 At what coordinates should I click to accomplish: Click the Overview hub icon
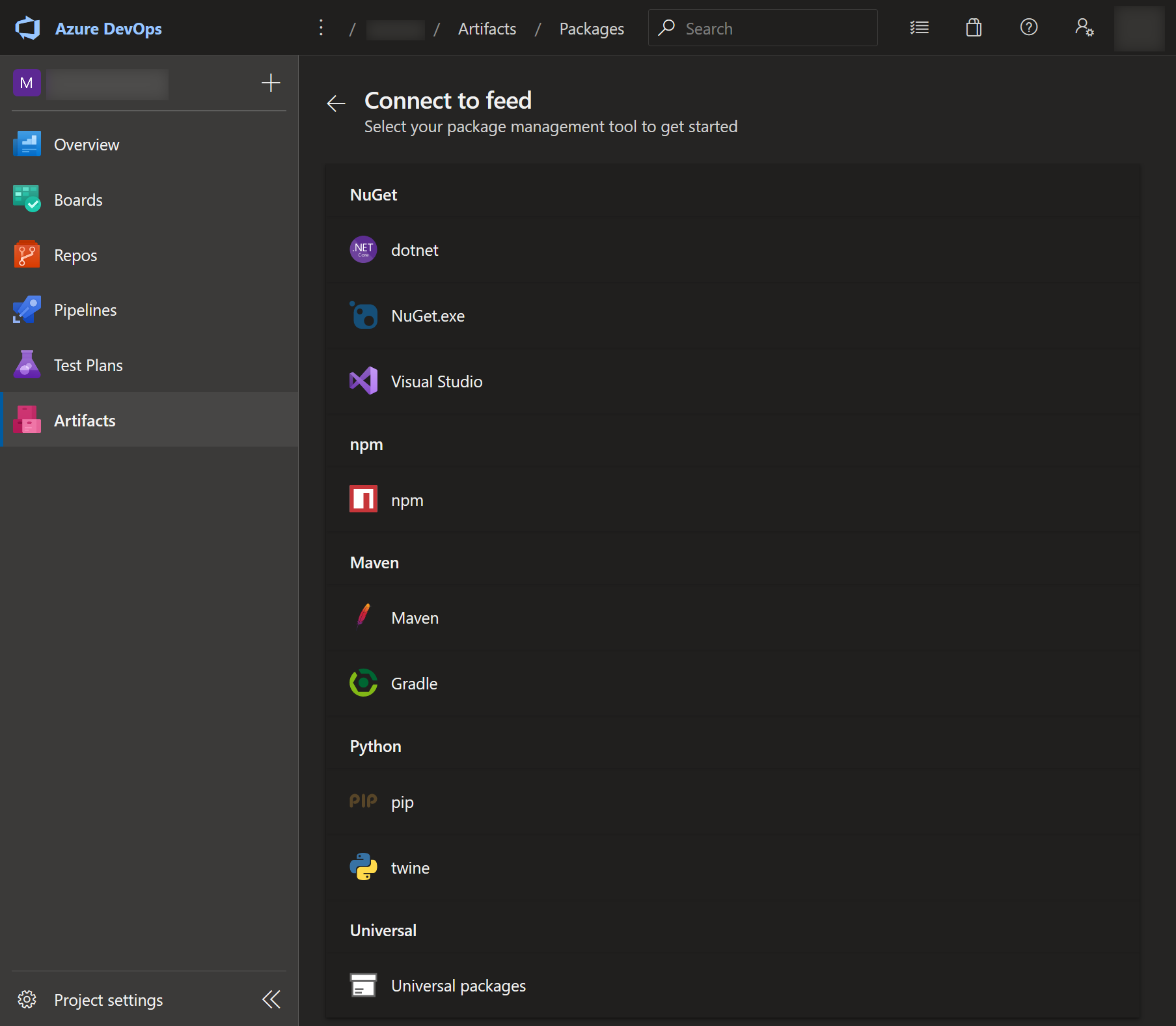point(27,145)
